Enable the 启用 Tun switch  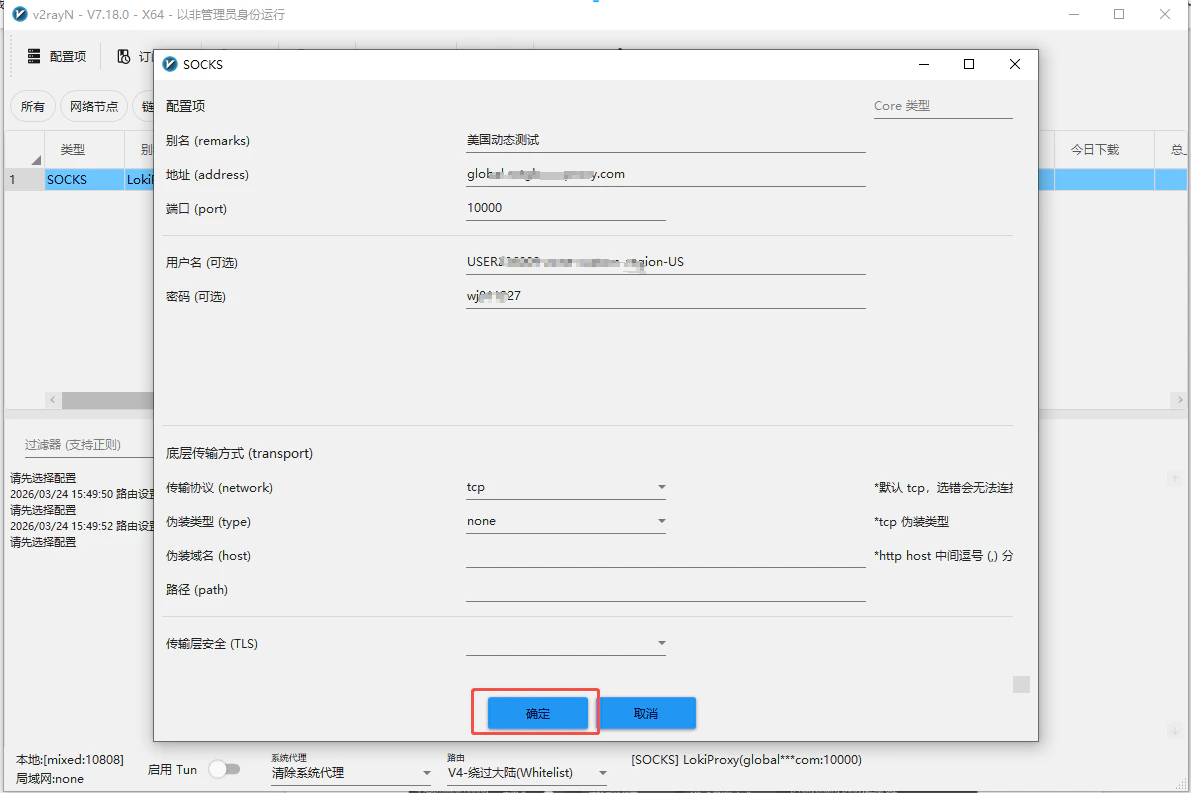pyautogui.click(x=225, y=769)
